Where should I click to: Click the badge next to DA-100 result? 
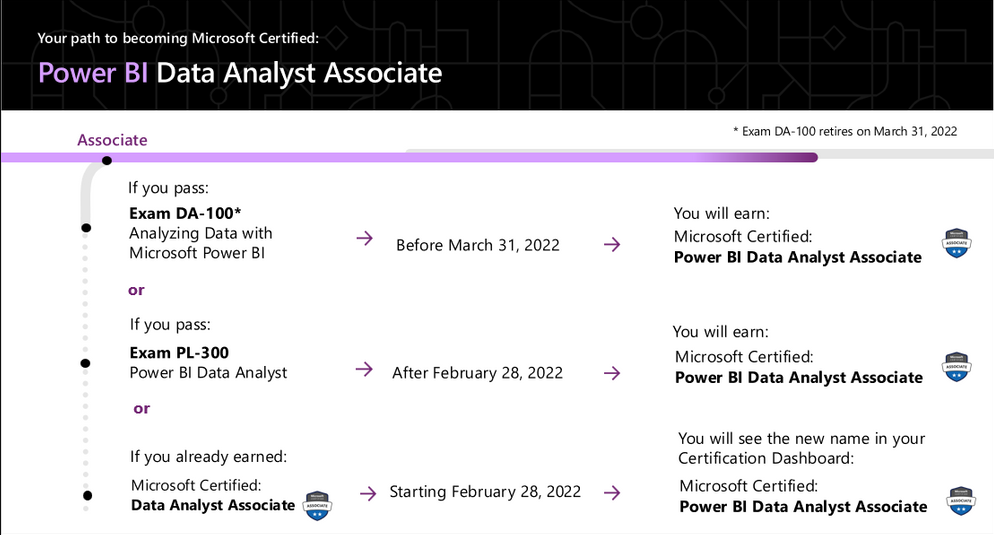coord(957,244)
